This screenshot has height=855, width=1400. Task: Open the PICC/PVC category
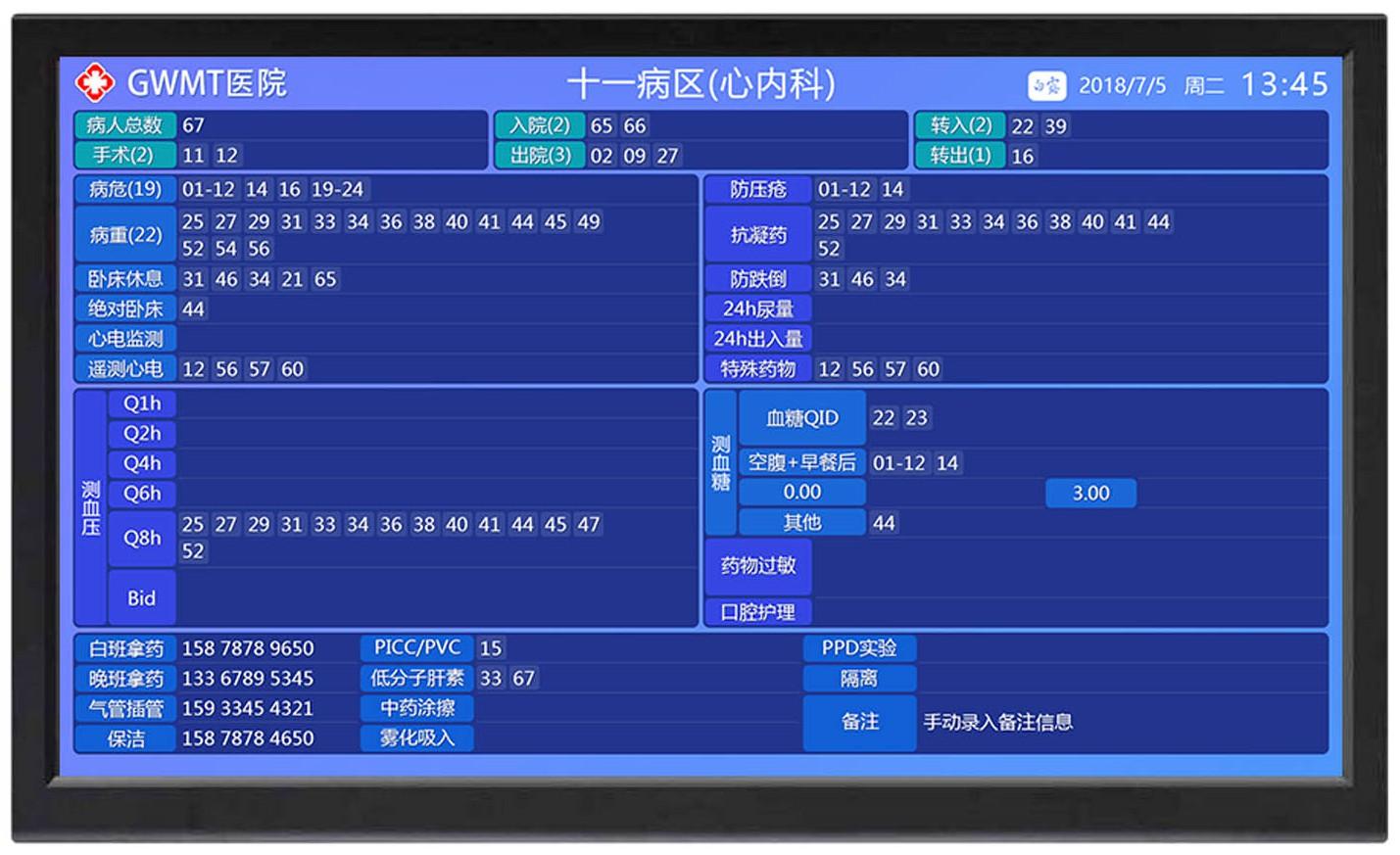click(x=417, y=647)
